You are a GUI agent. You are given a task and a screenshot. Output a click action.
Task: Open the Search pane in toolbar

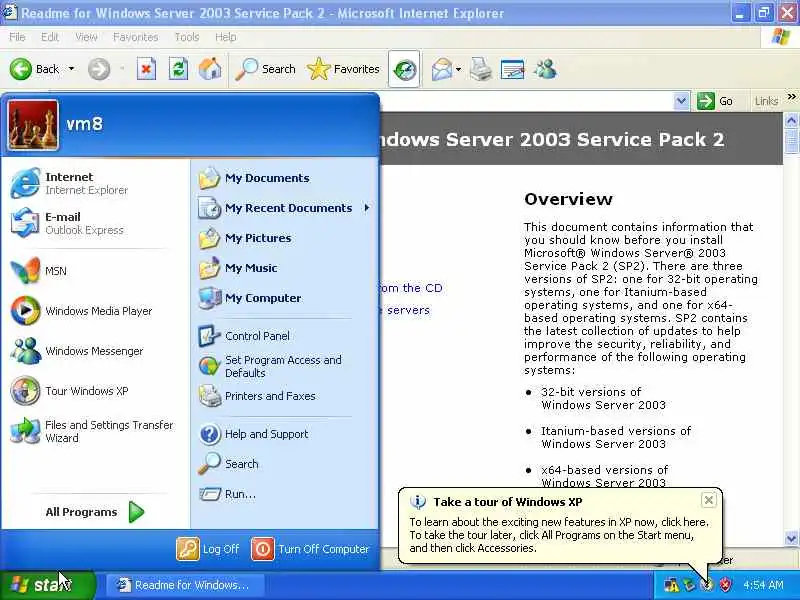point(266,69)
